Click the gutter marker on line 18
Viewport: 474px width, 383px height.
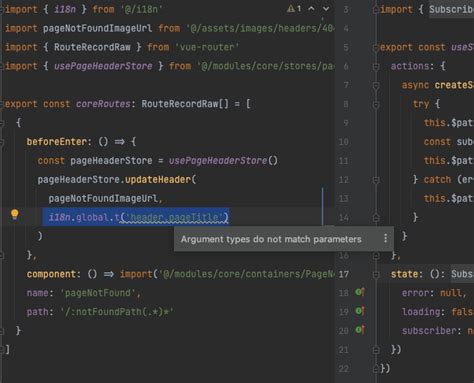(x=360, y=292)
